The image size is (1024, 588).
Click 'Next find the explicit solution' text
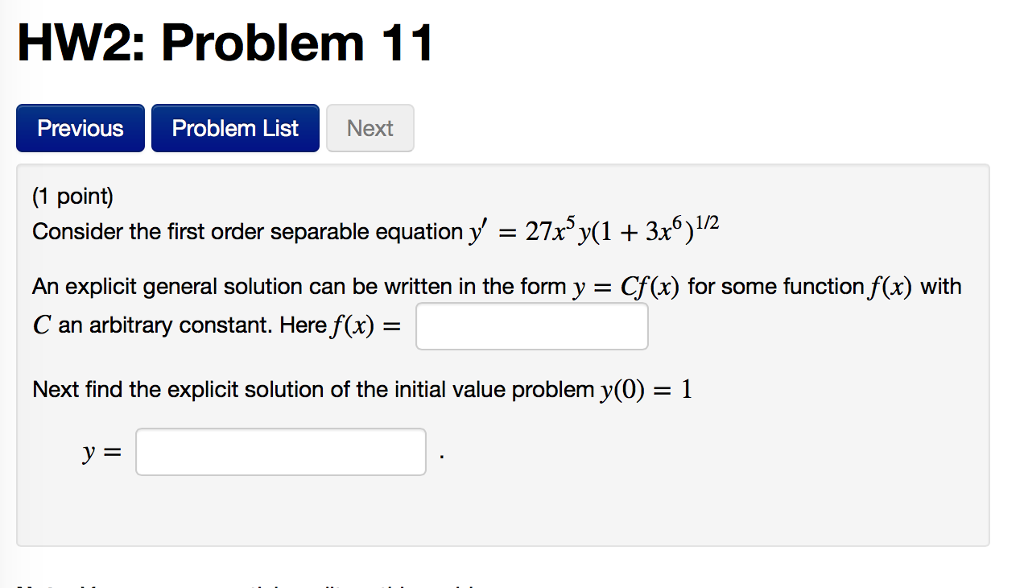180,389
